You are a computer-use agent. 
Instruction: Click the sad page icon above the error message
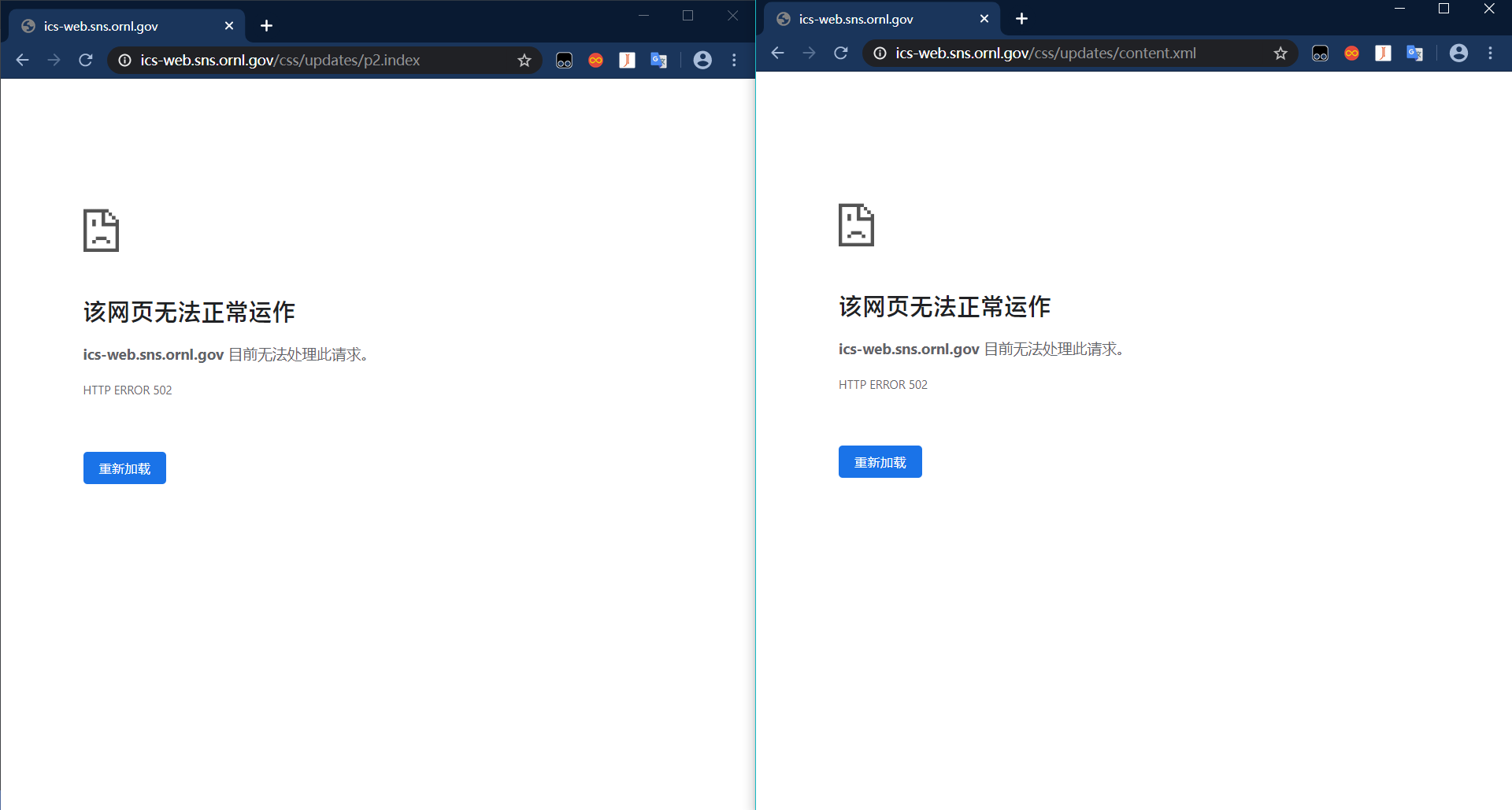tap(100, 230)
